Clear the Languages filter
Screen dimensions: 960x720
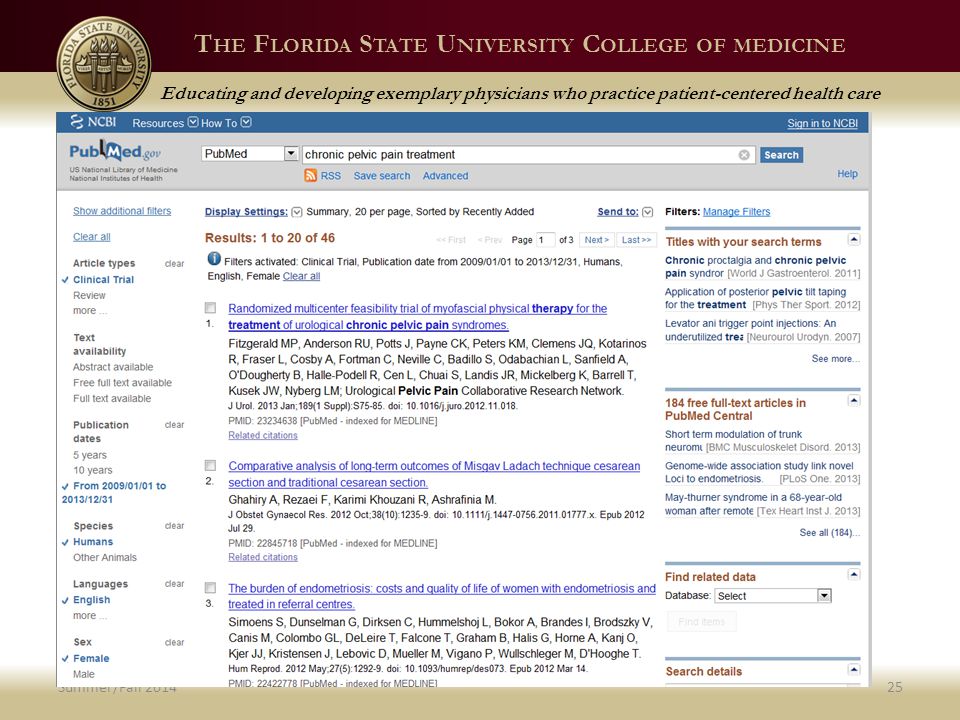174,584
